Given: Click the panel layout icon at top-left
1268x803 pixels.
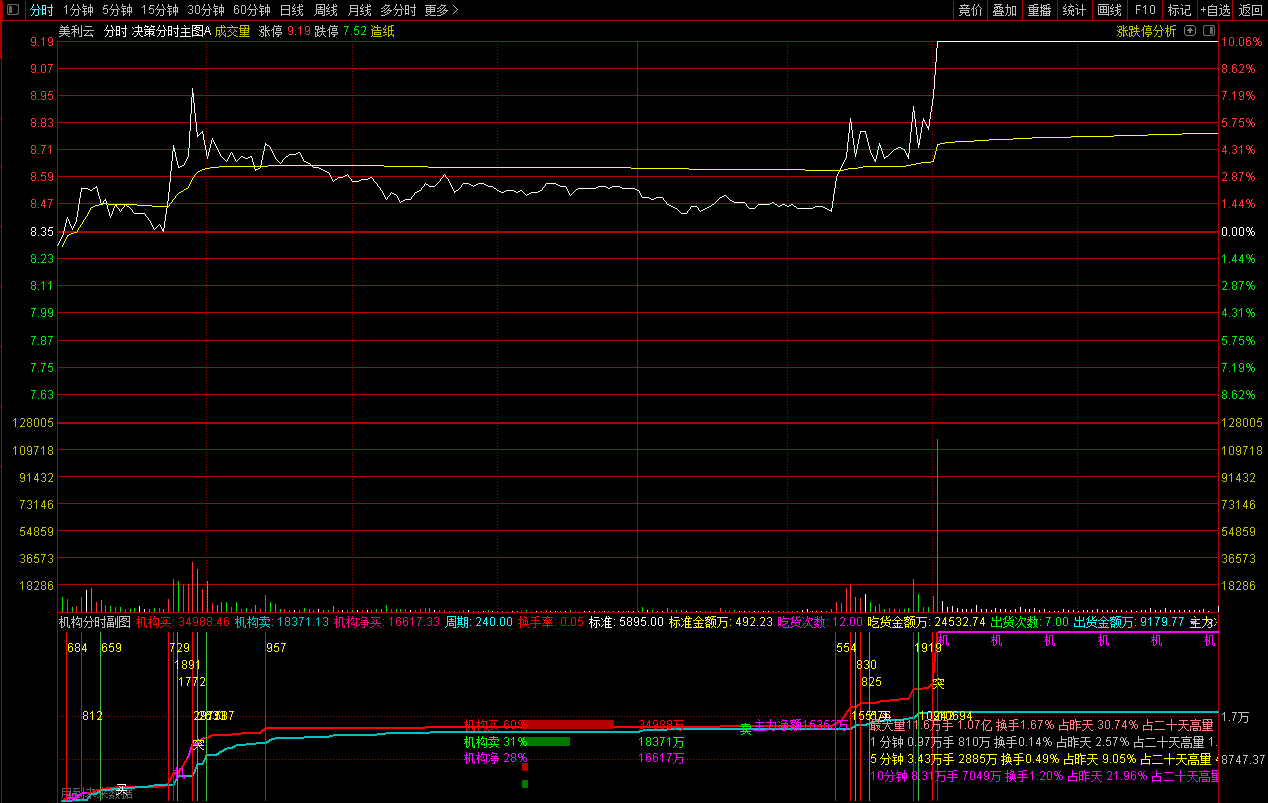Looking at the screenshot, I should (12, 10).
